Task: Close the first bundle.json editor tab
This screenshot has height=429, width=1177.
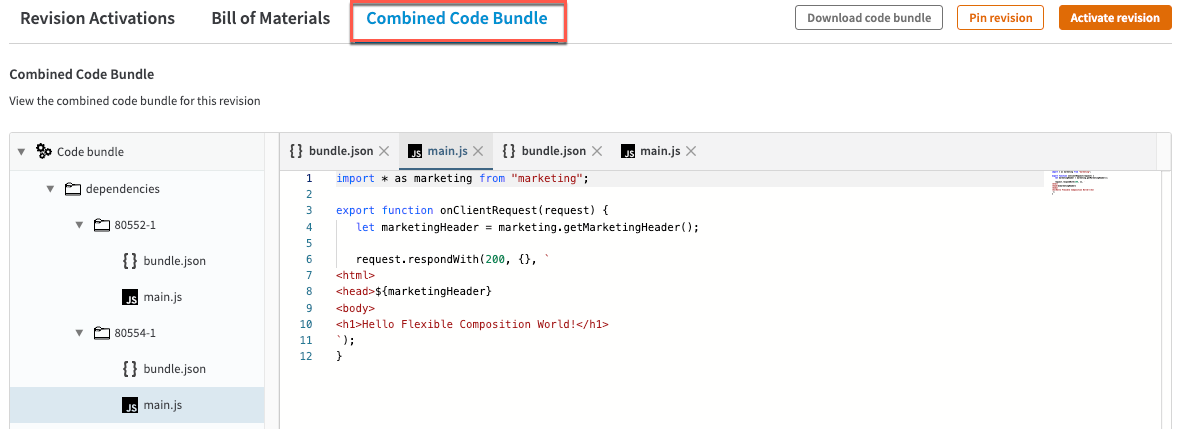Action: (x=384, y=151)
